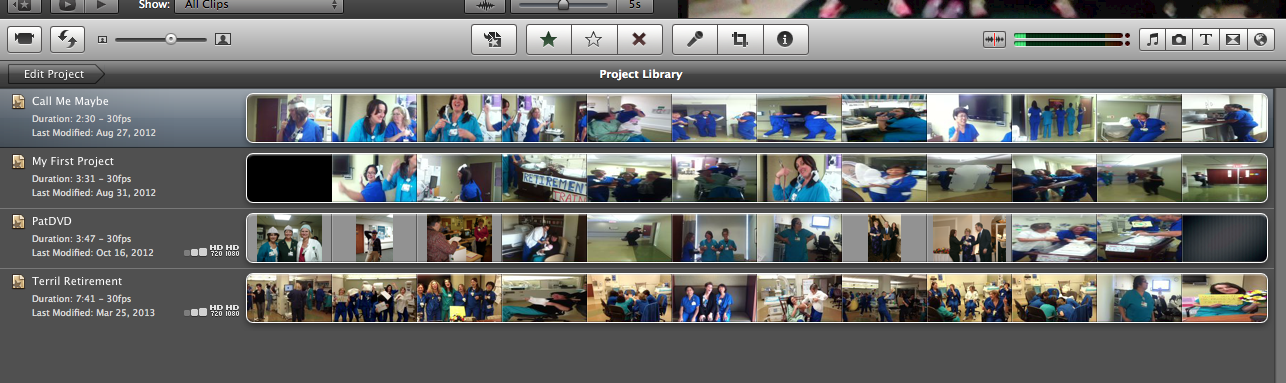This screenshot has width=1286, height=383.
Task: Select the crop and rotate tool
Action: point(740,40)
